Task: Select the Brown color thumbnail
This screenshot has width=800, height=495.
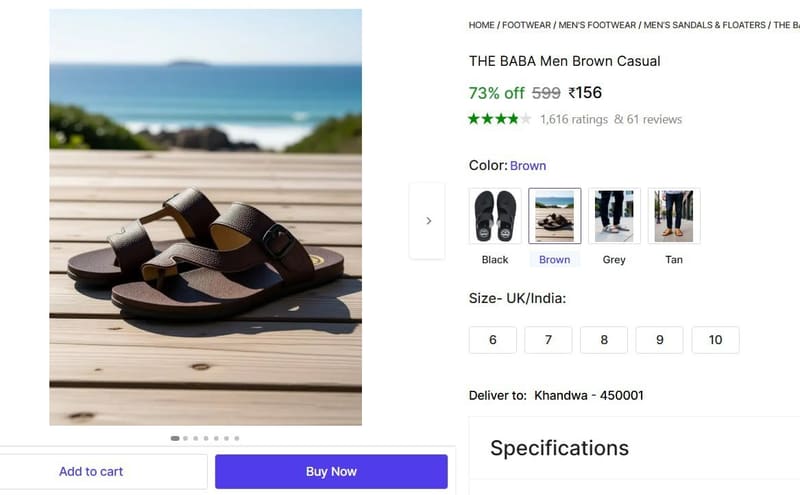Action: (555, 215)
